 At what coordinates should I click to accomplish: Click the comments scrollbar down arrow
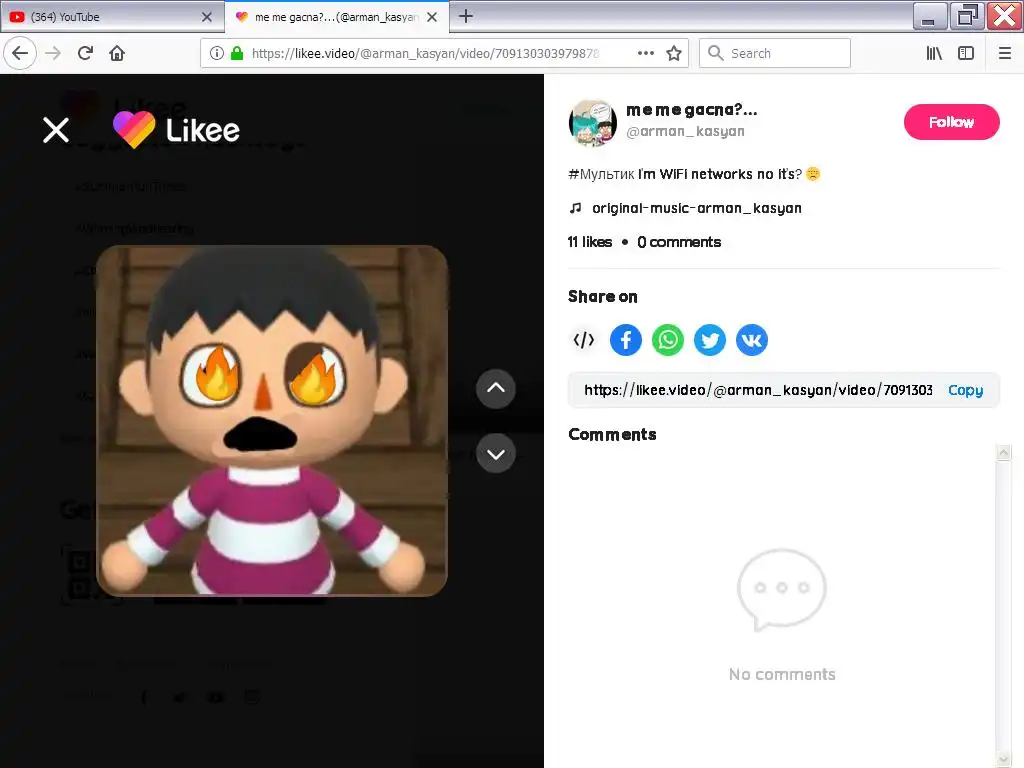(1004, 758)
